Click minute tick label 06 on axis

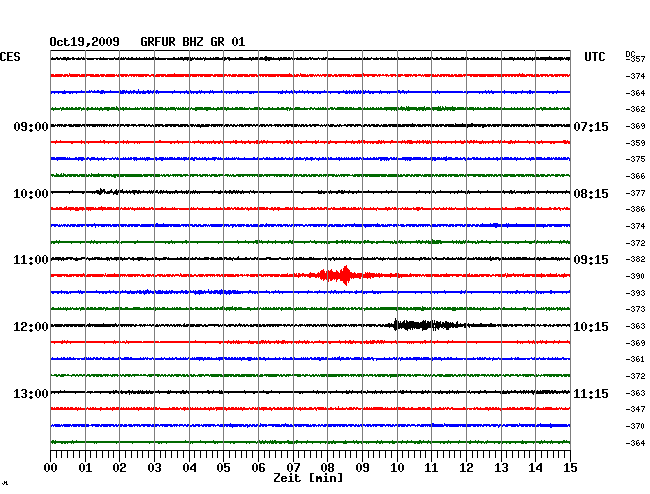click(x=258, y=468)
